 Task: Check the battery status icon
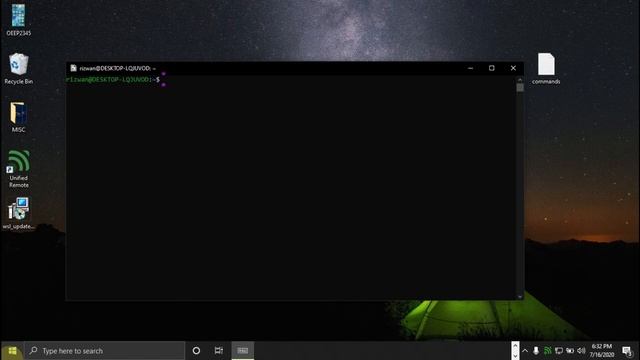pos(570,351)
